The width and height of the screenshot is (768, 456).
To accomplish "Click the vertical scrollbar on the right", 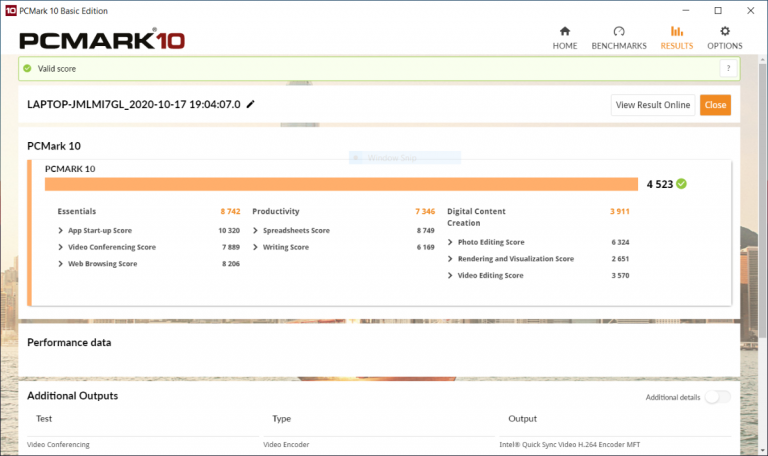I will click(x=763, y=200).
